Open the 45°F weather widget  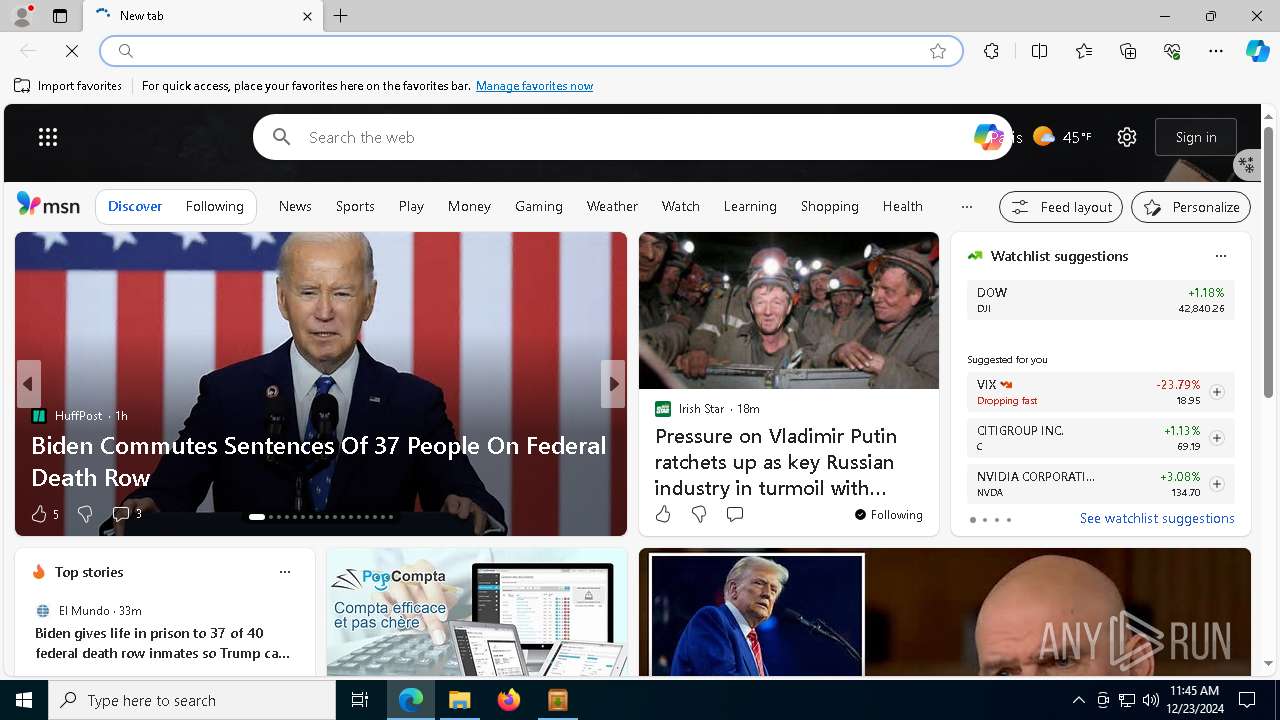pos(1062,137)
